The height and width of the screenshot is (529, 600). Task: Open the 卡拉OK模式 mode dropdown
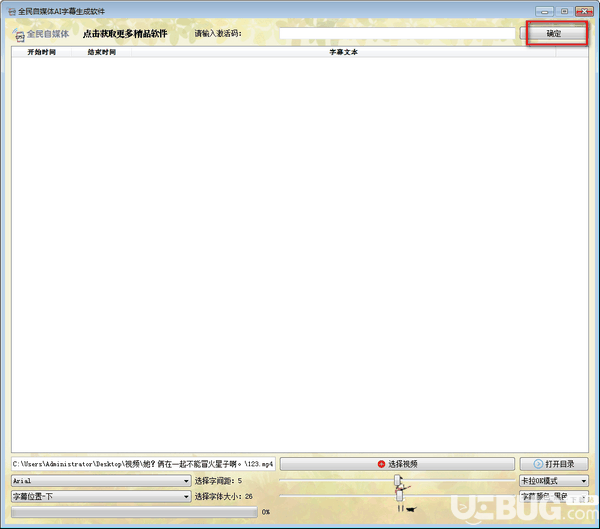pos(553,481)
